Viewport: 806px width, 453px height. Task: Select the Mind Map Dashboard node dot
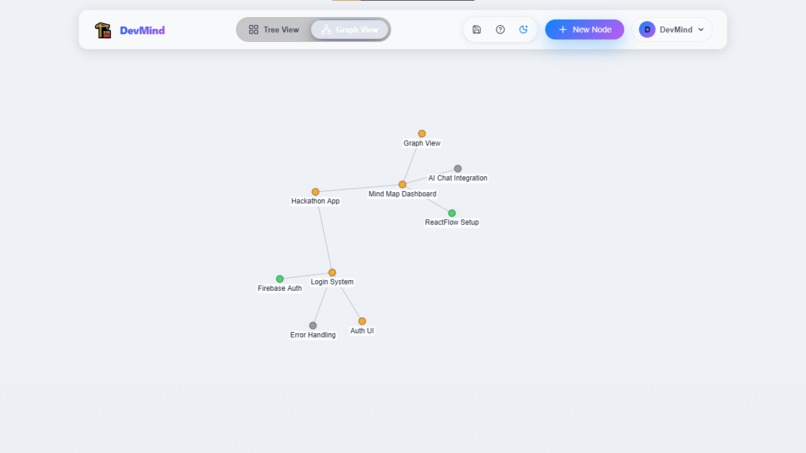pyautogui.click(x=402, y=185)
